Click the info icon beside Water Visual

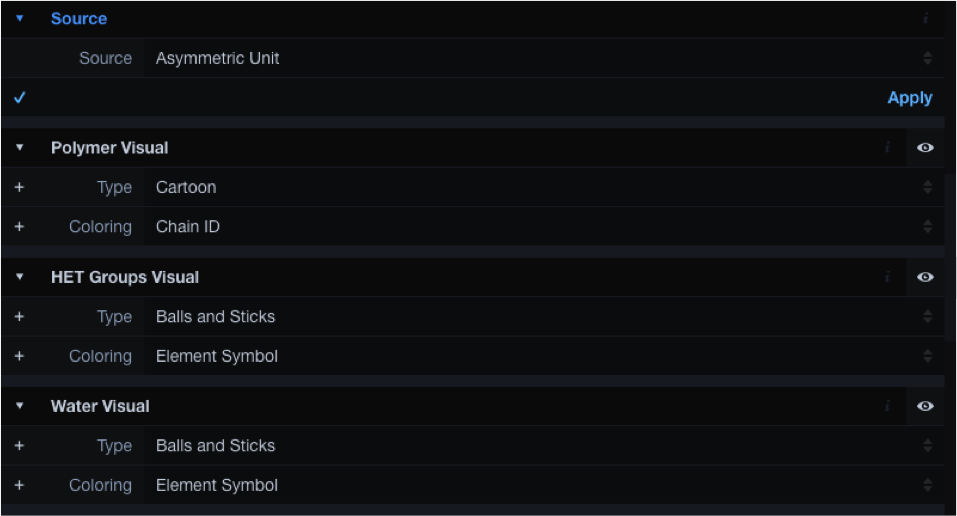[x=887, y=406]
